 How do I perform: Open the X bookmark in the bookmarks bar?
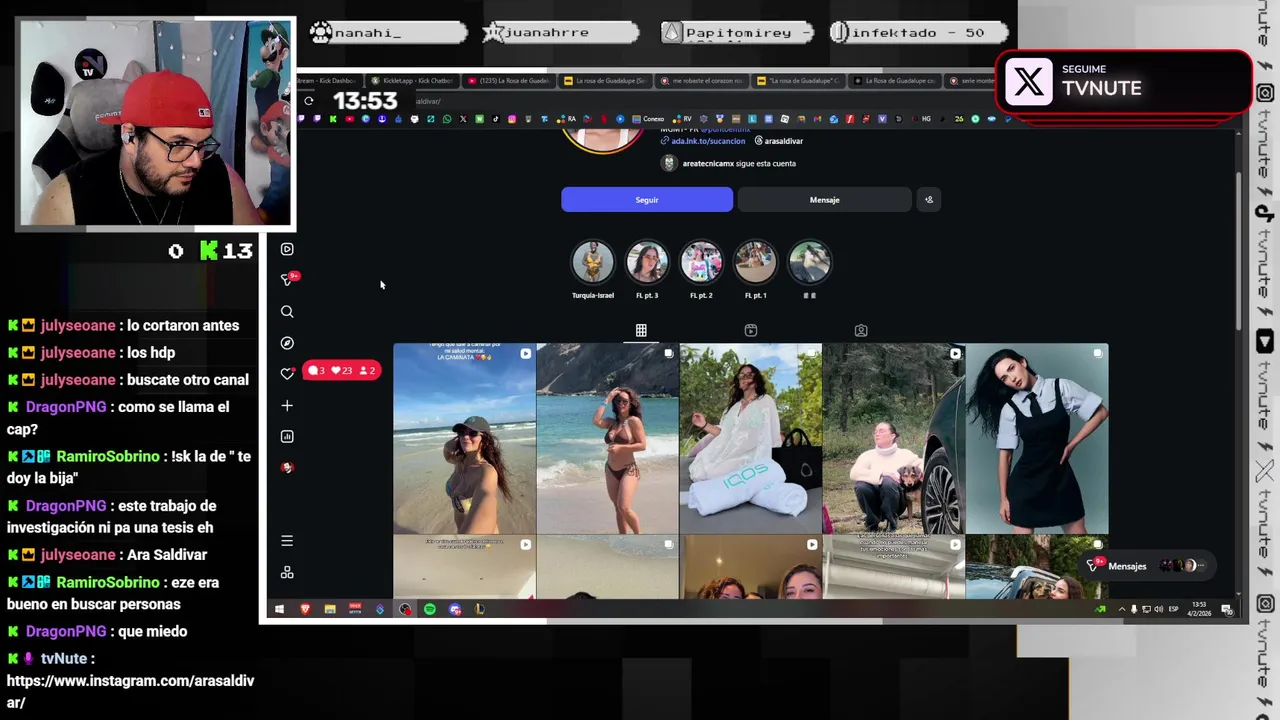[463, 119]
